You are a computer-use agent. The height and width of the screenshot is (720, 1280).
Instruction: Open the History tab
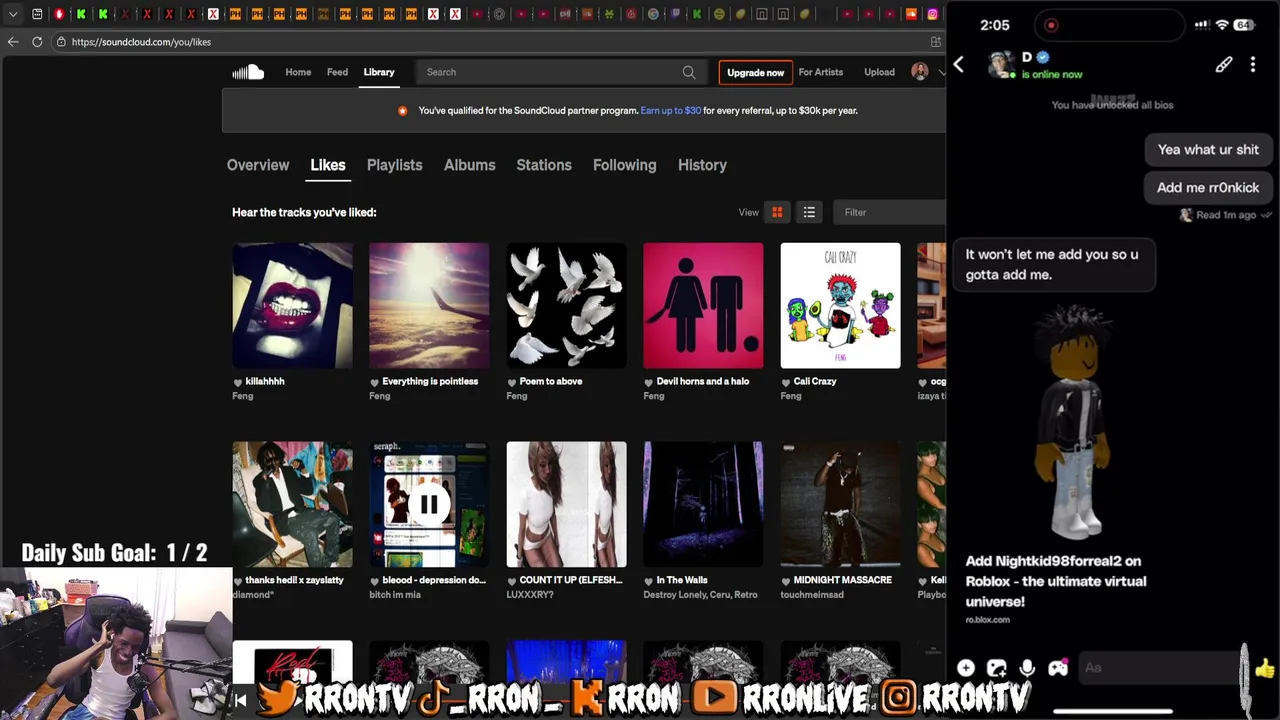point(702,165)
